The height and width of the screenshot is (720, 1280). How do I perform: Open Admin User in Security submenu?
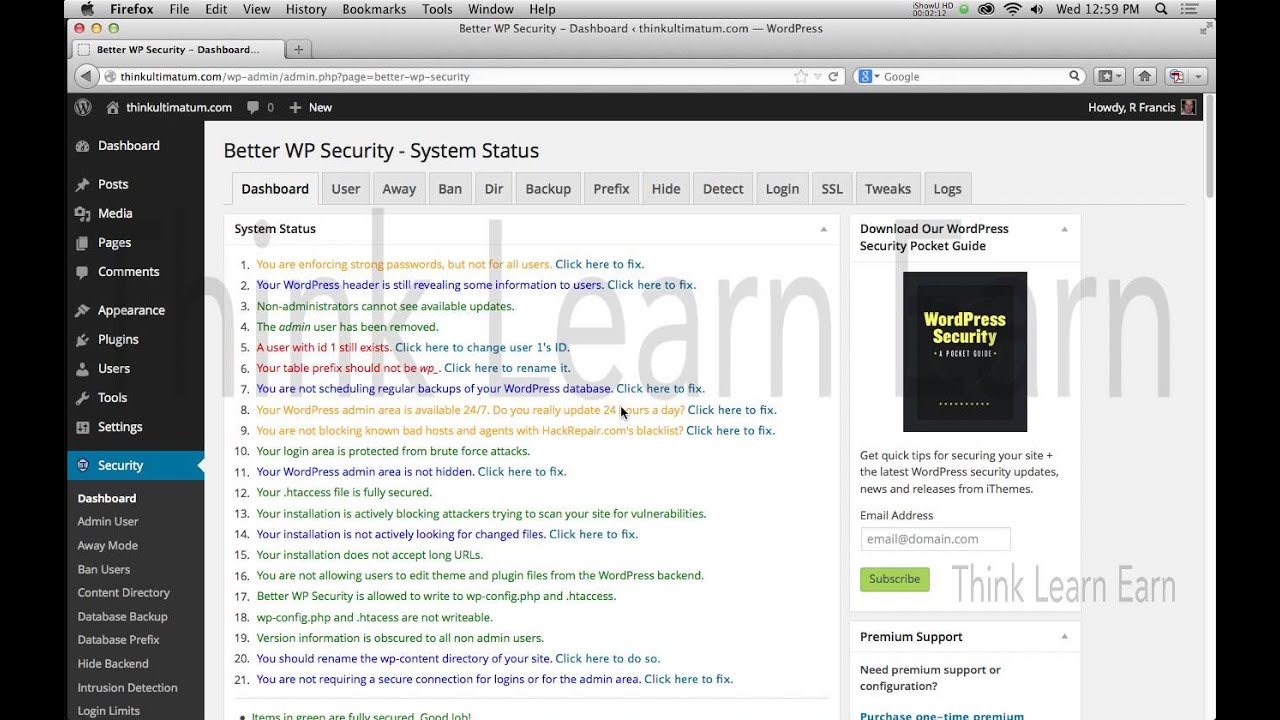(108, 522)
